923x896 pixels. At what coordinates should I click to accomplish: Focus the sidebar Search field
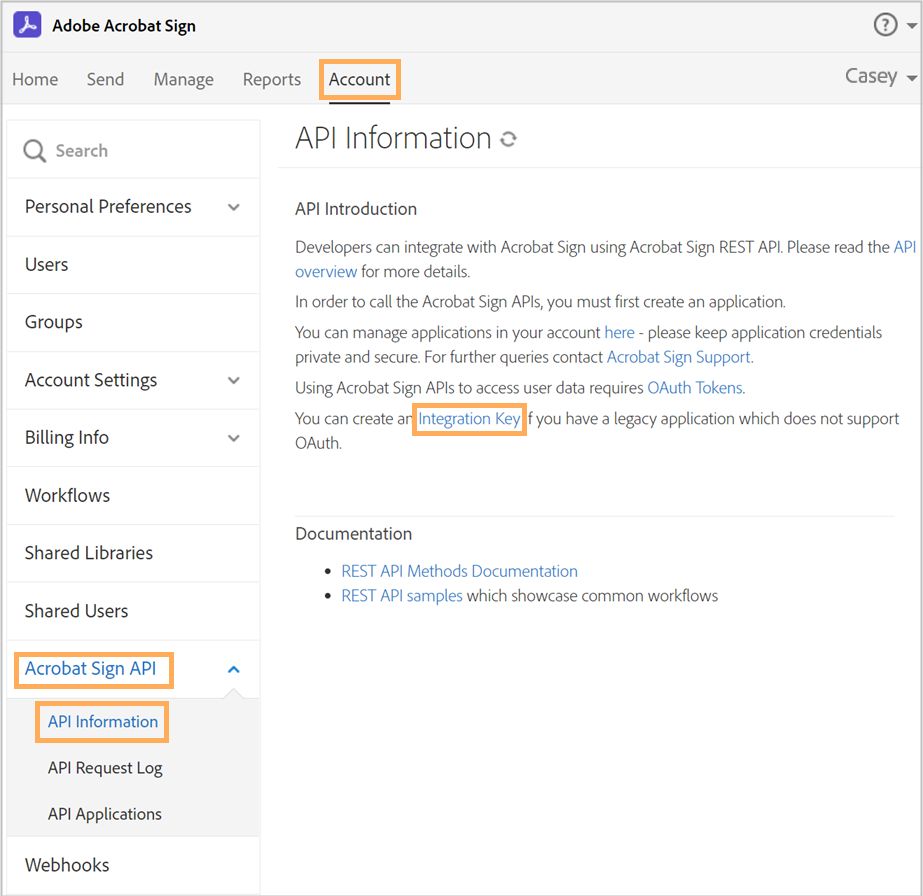coord(133,151)
